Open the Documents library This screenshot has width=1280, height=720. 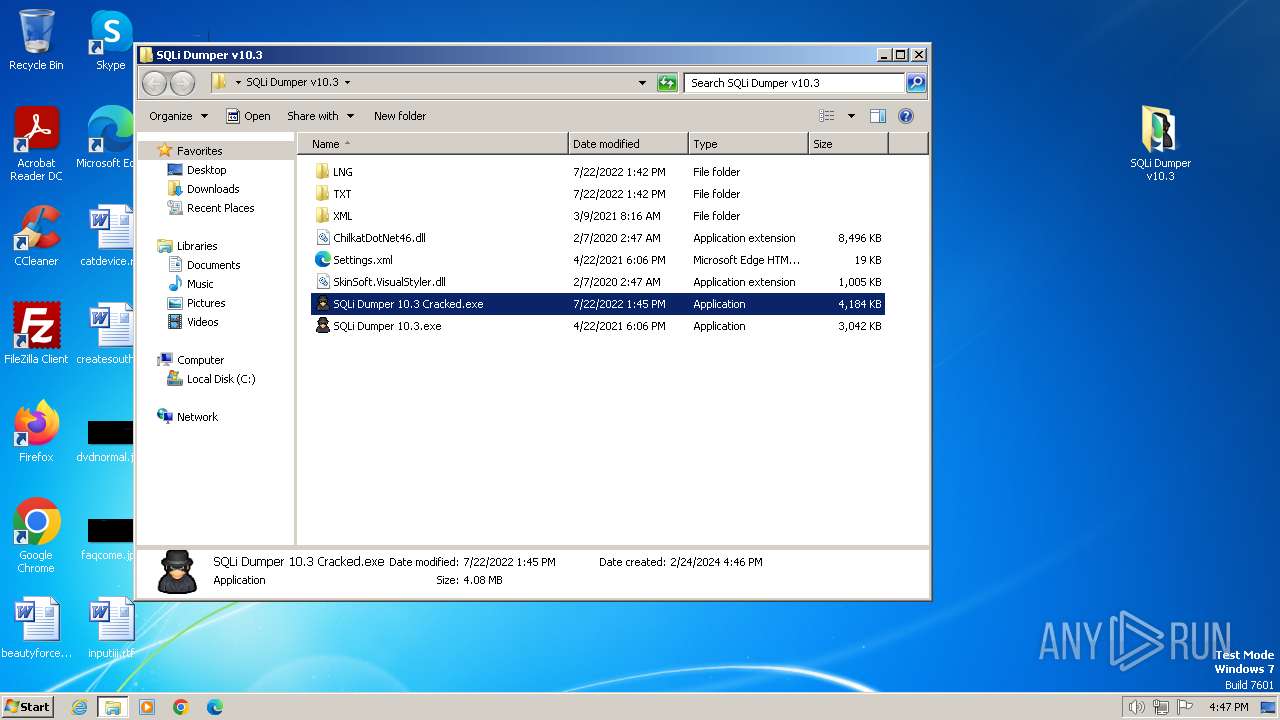coord(213,265)
